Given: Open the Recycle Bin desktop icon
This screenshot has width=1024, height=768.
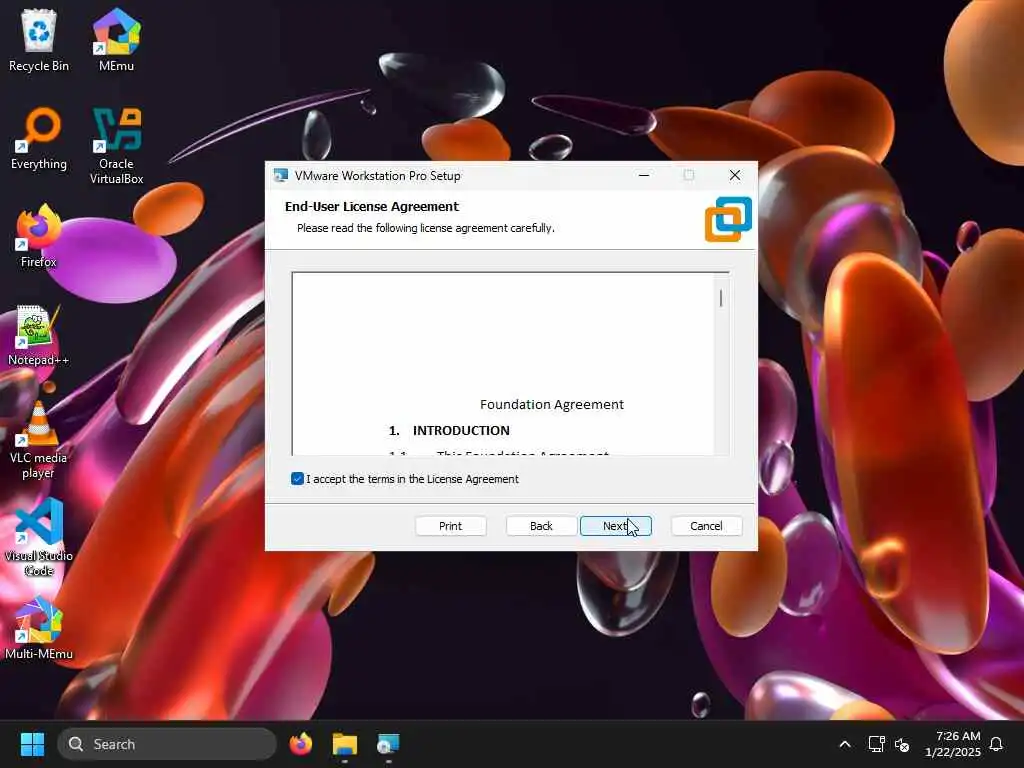Looking at the screenshot, I should tap(39, 39).
